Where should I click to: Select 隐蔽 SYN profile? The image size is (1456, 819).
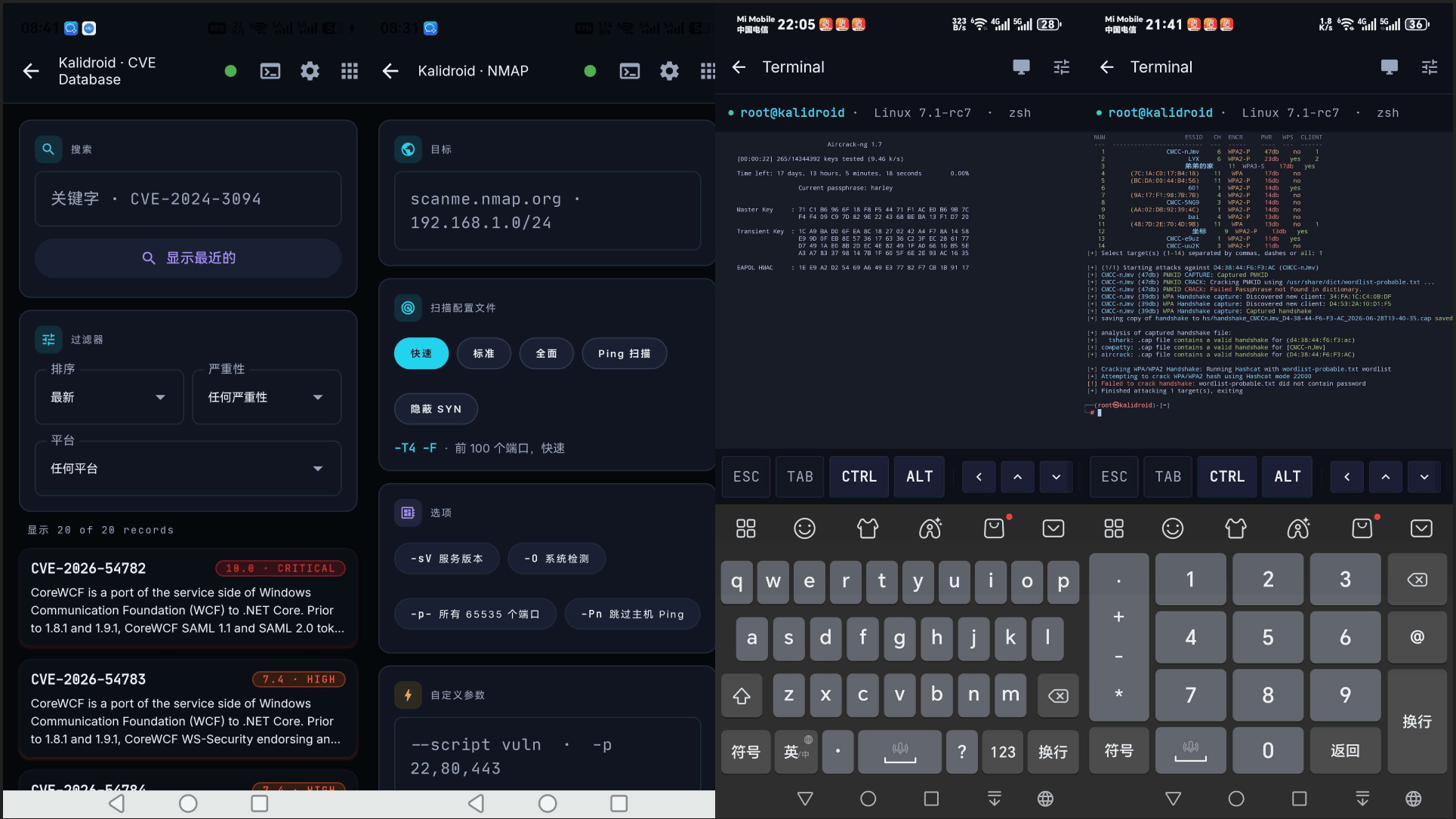(x=436, y=408)
